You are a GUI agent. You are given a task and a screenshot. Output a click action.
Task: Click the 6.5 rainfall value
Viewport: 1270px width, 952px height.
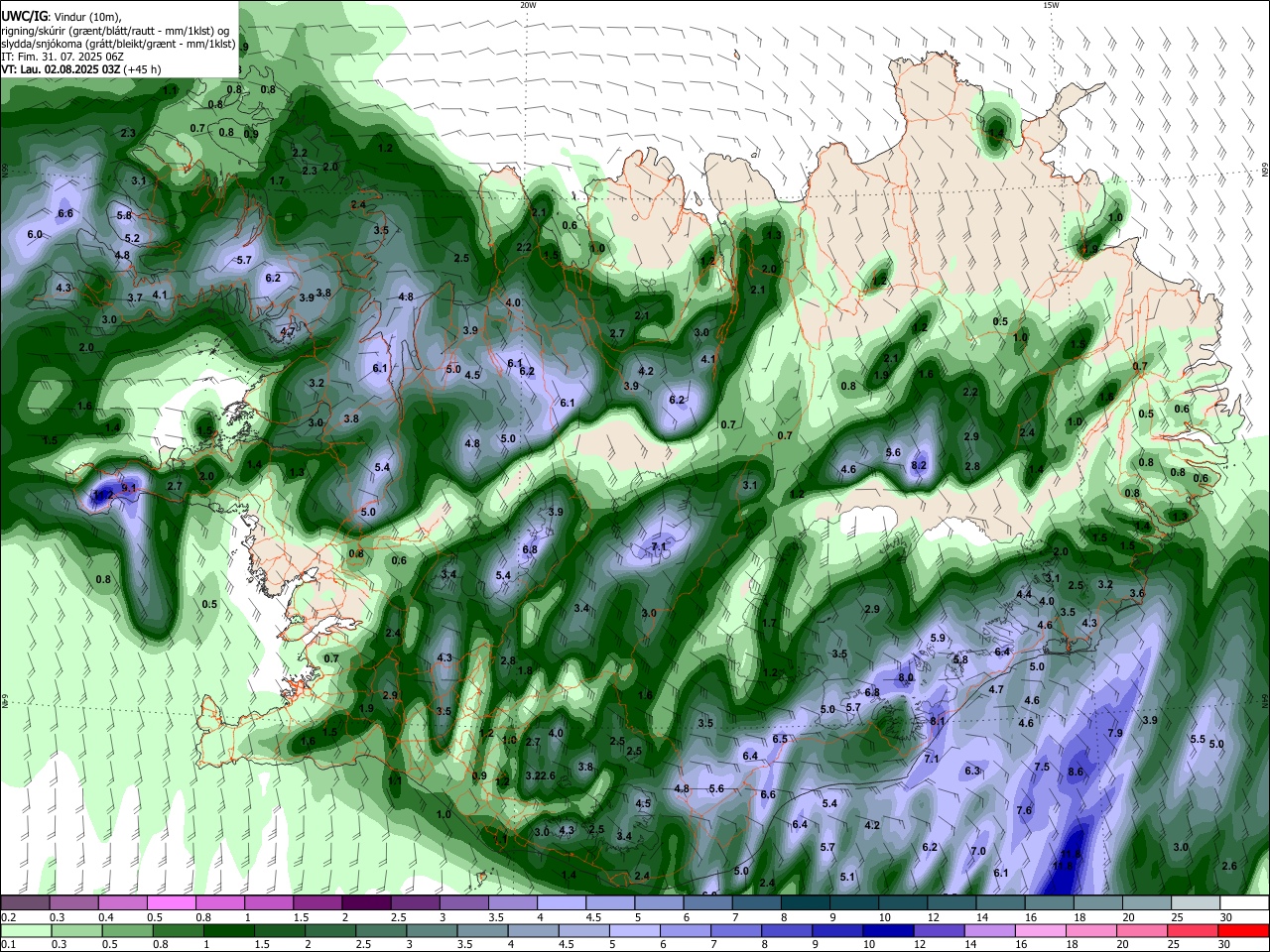[x=780, y=739]
